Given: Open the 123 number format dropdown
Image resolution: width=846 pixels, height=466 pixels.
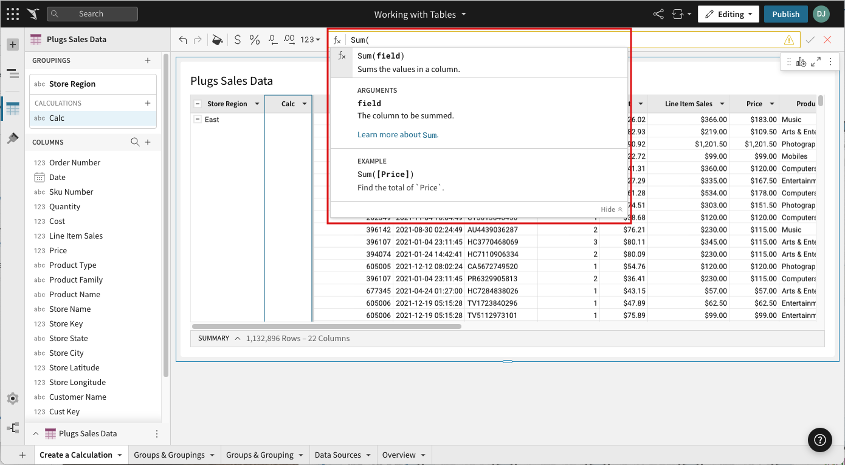Looking at the screenshot, I should pyautogui.click(x=310, y=40).
